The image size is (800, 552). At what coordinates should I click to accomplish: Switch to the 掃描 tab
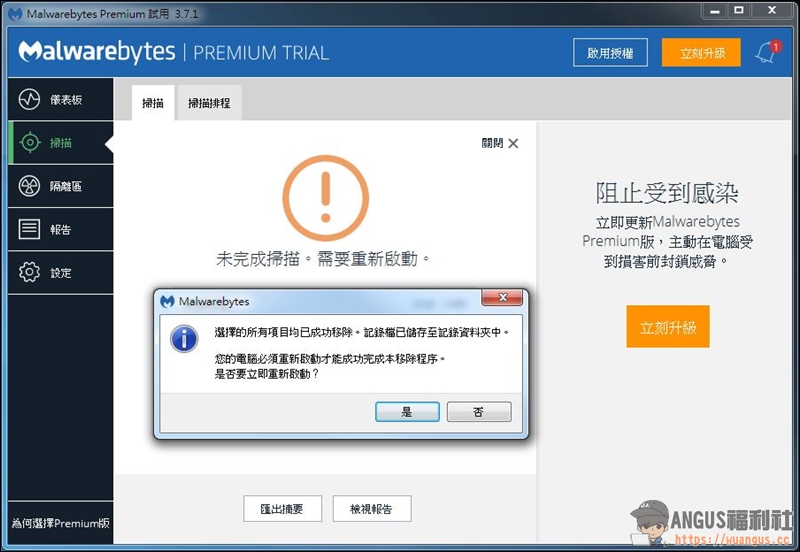153,103
